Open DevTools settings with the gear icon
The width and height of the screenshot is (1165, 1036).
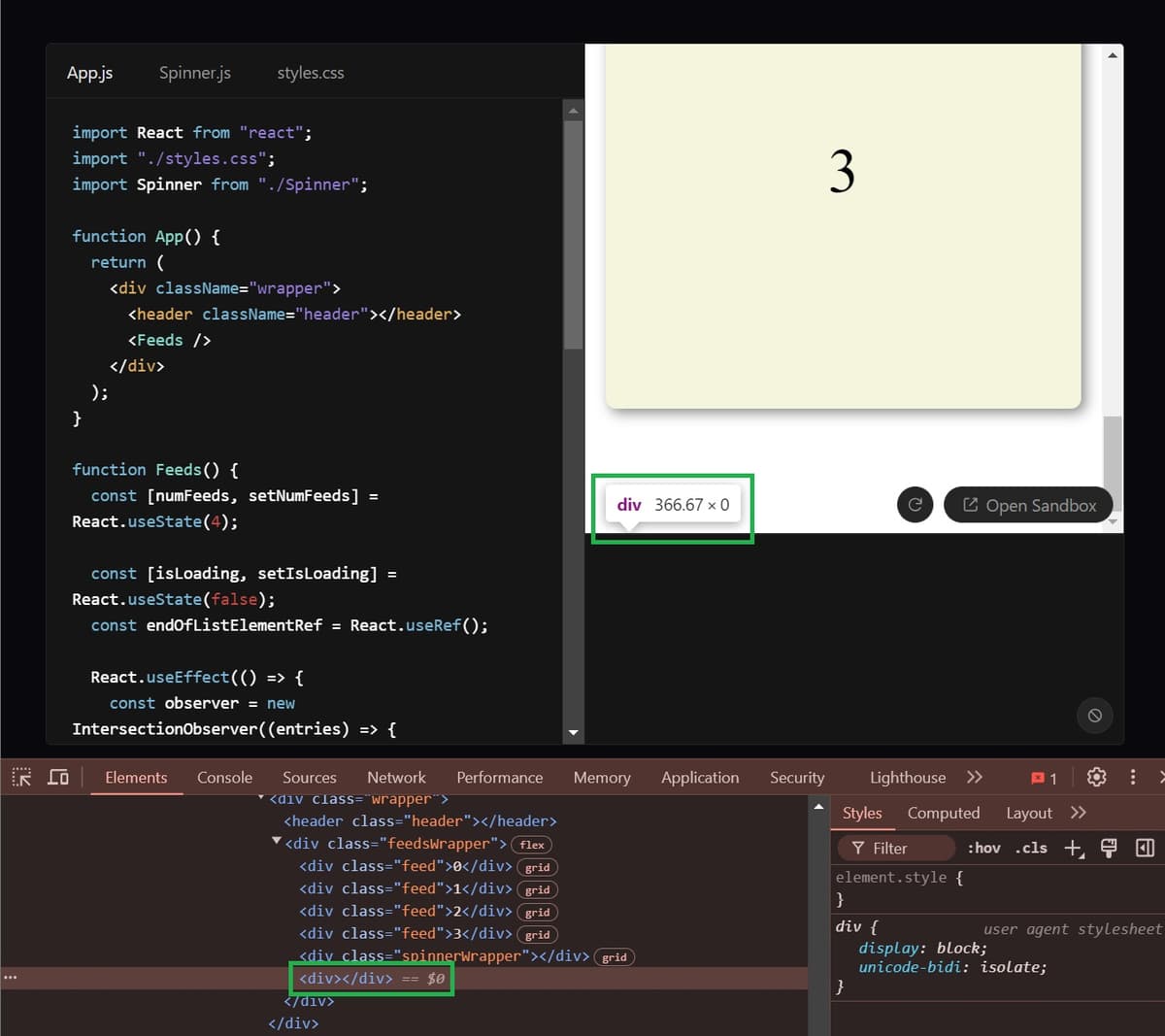(1096, 777)
